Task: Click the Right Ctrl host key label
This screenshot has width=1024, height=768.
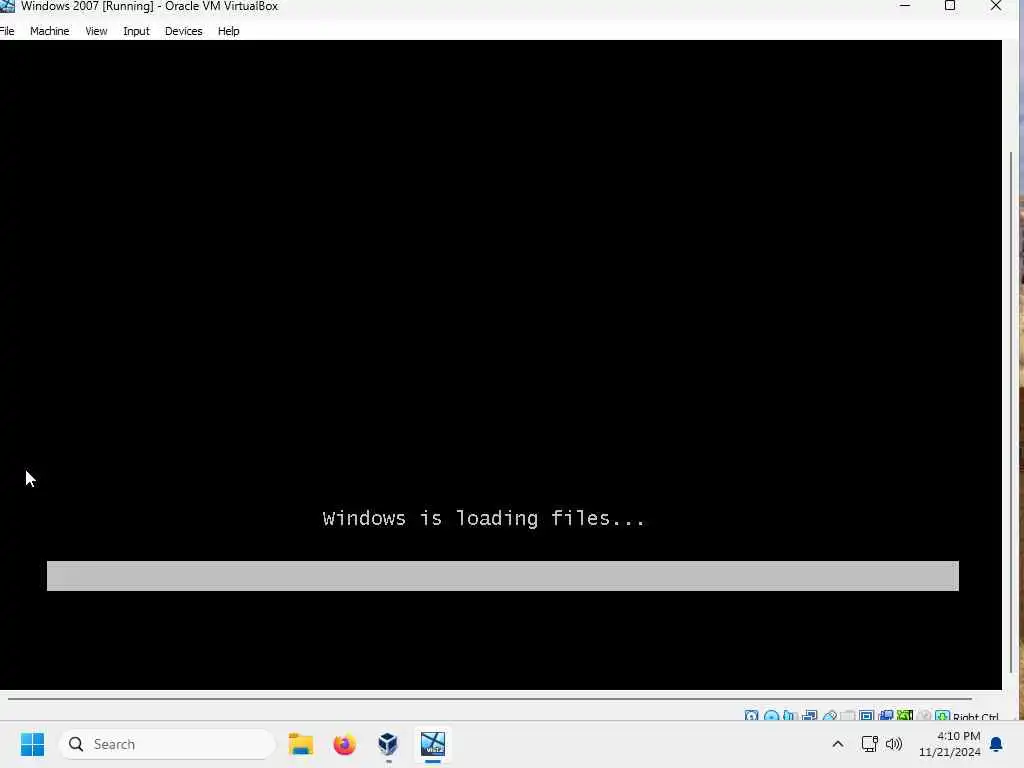Action: pos(976,716)
